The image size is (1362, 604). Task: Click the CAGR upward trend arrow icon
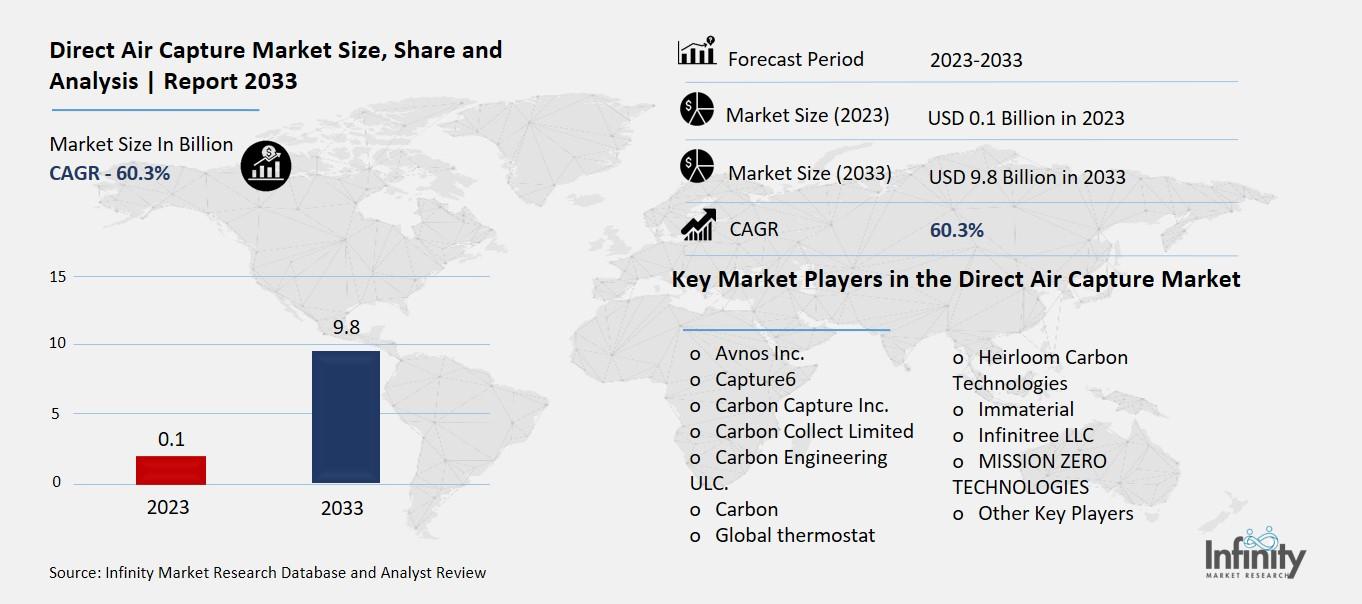pyautogui.click(x=699, y=225)
